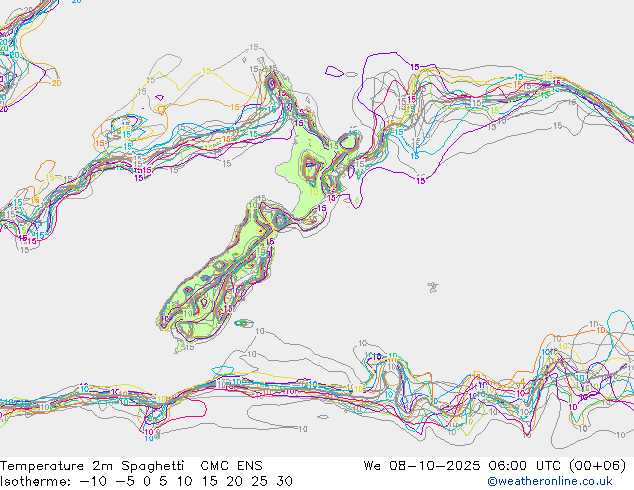Screen dimensions: 634x490
Task: Click the date 'We 08-10-2025 06:00 UTC (00+06)'
Action: (495, 466)
